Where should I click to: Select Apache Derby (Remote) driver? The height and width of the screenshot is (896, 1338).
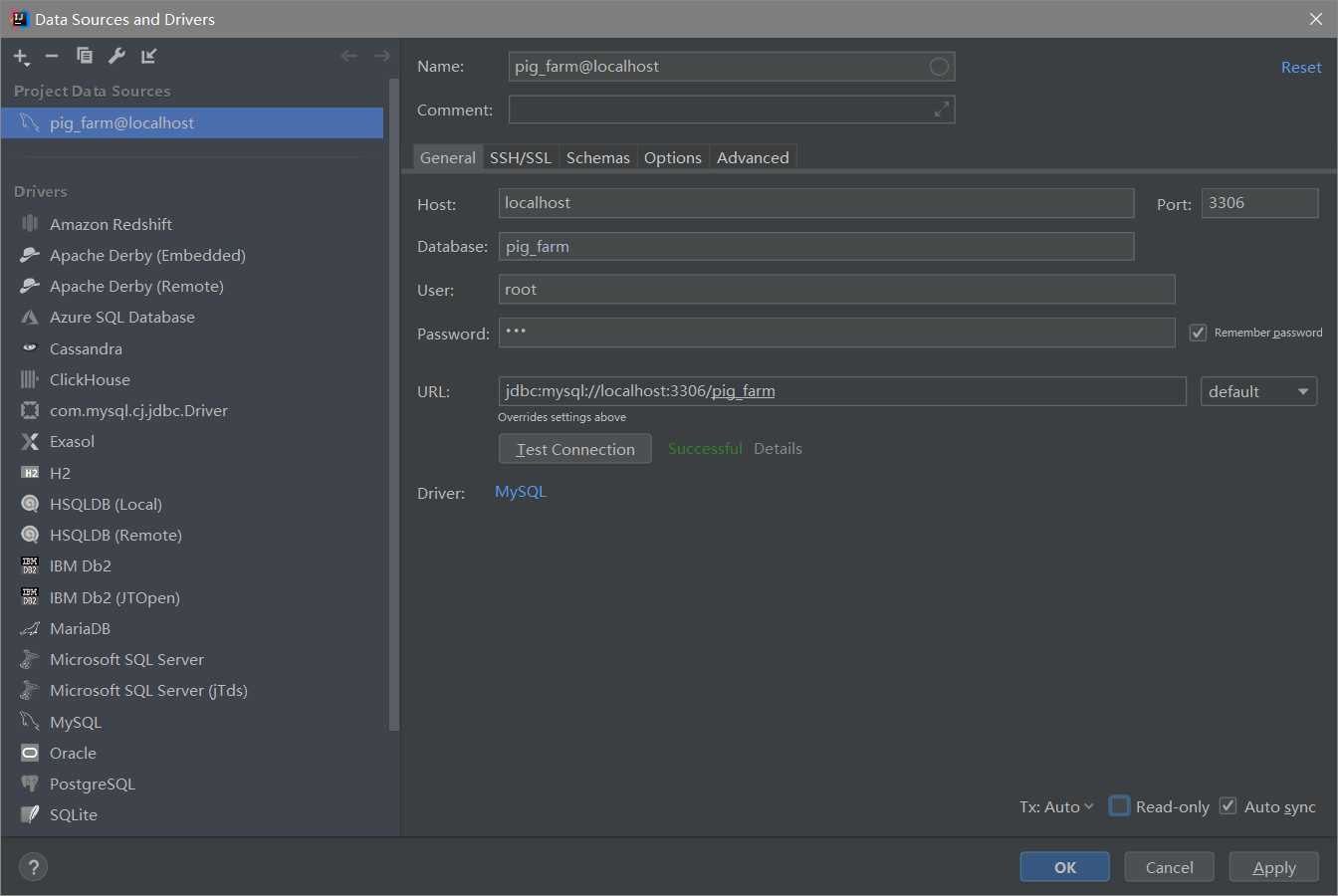coord(192,286)
